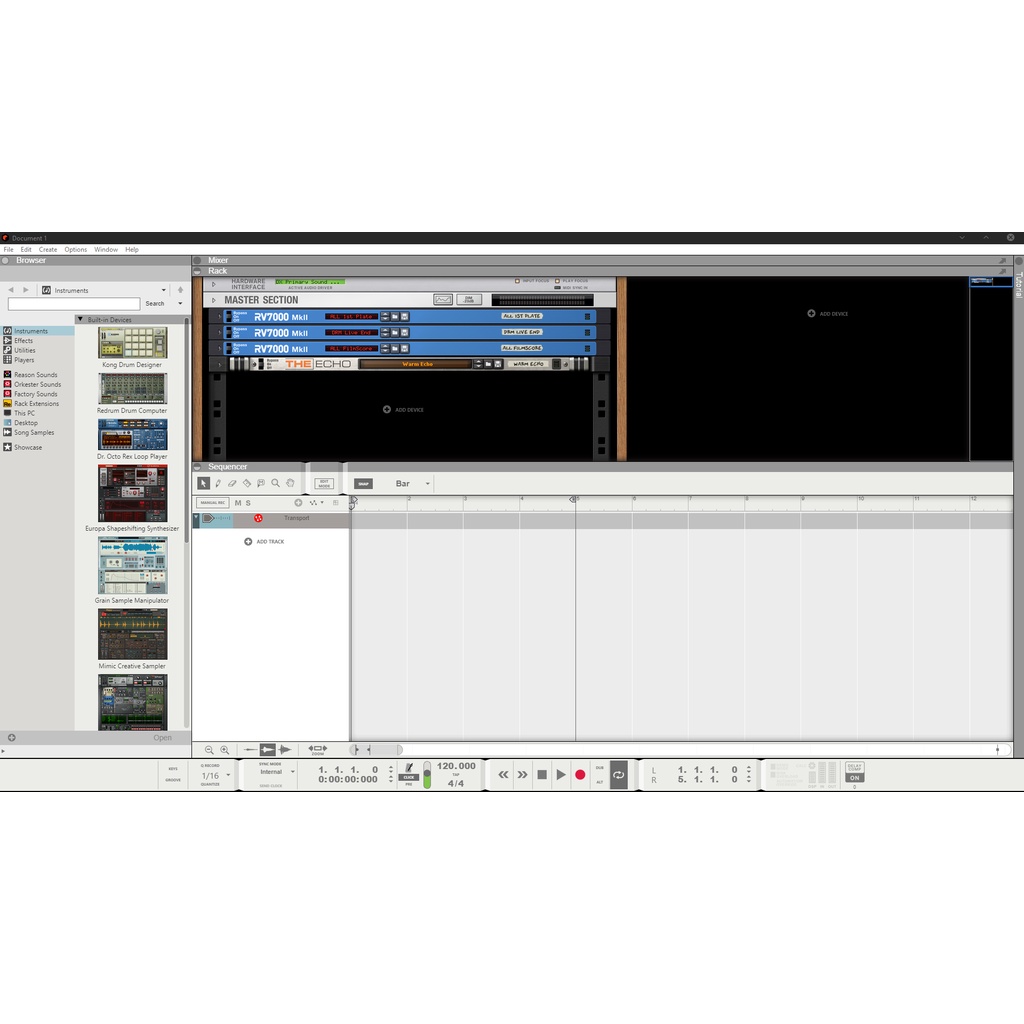Expand the Master Section device

tap(213, 300)
